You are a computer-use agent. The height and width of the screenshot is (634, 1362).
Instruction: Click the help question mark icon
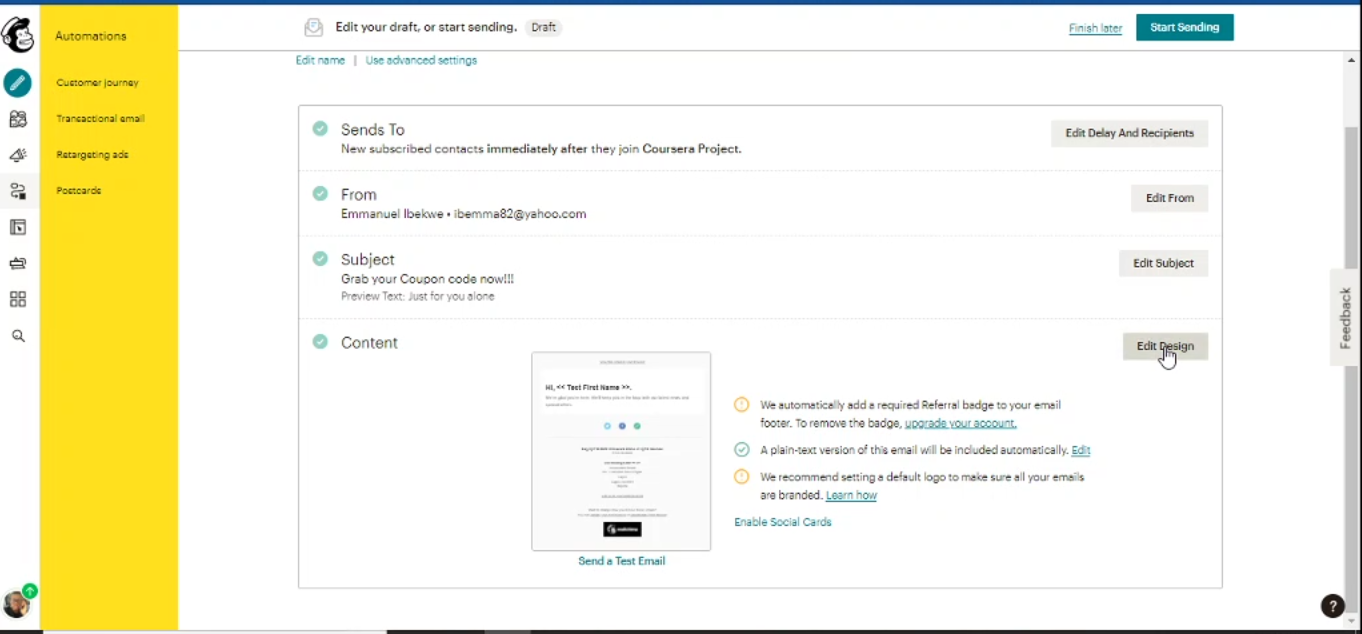(x=1332, y=606)
